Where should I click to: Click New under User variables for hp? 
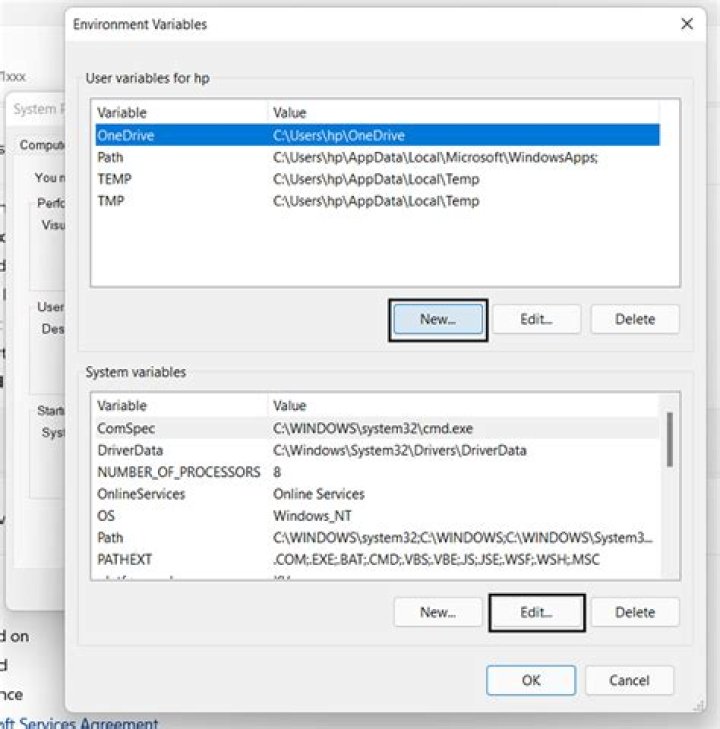438,319
